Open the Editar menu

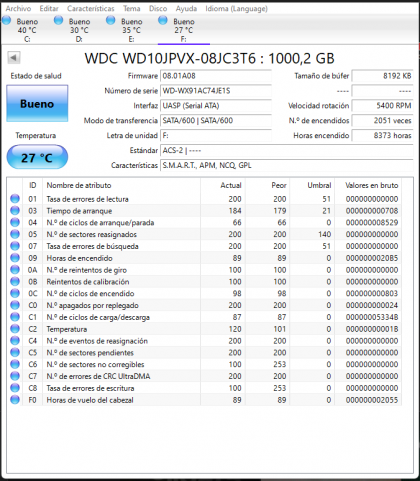pos(49,8)
